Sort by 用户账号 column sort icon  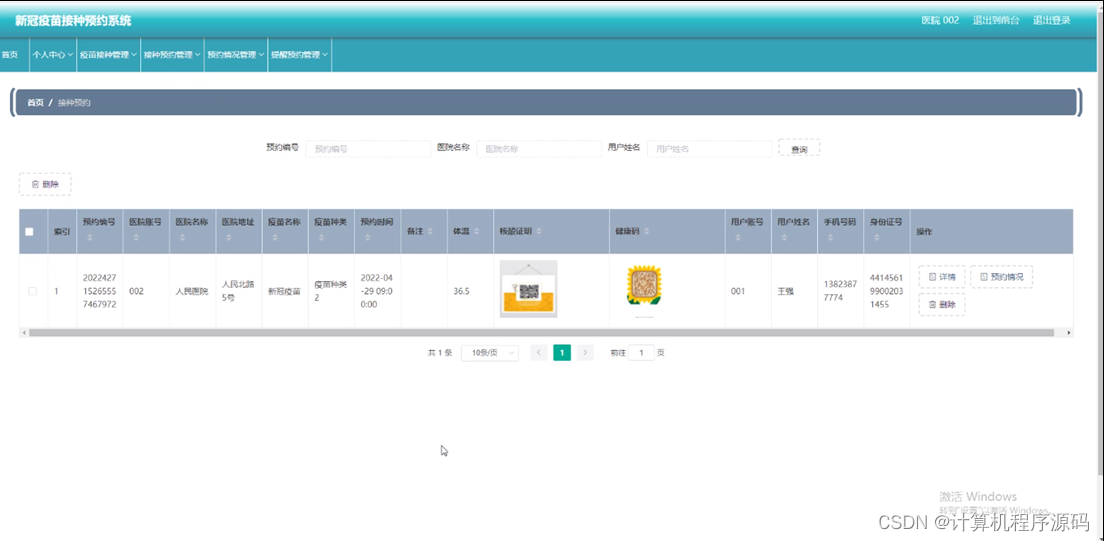(738, 238)
